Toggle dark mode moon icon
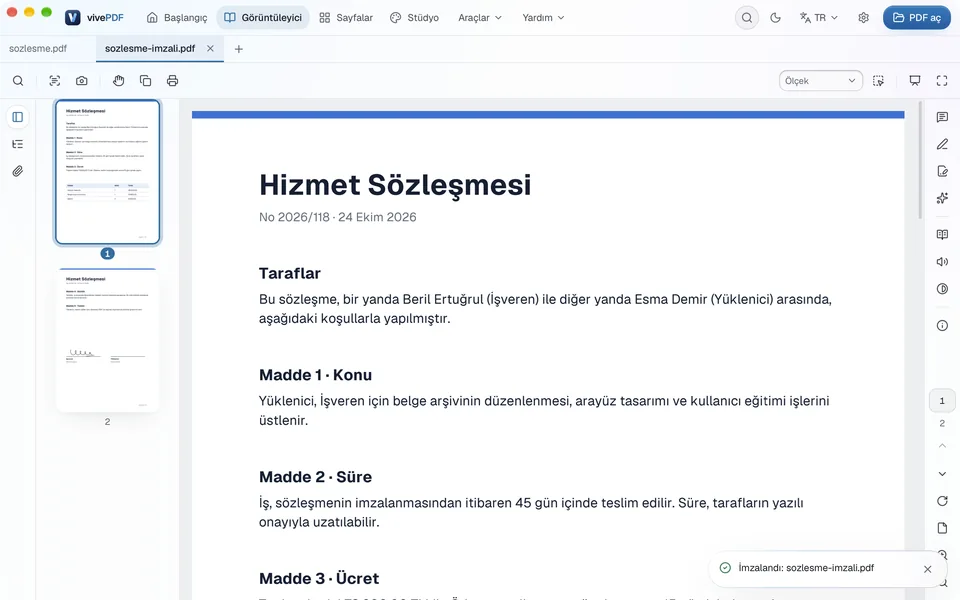 pos(775,18)
